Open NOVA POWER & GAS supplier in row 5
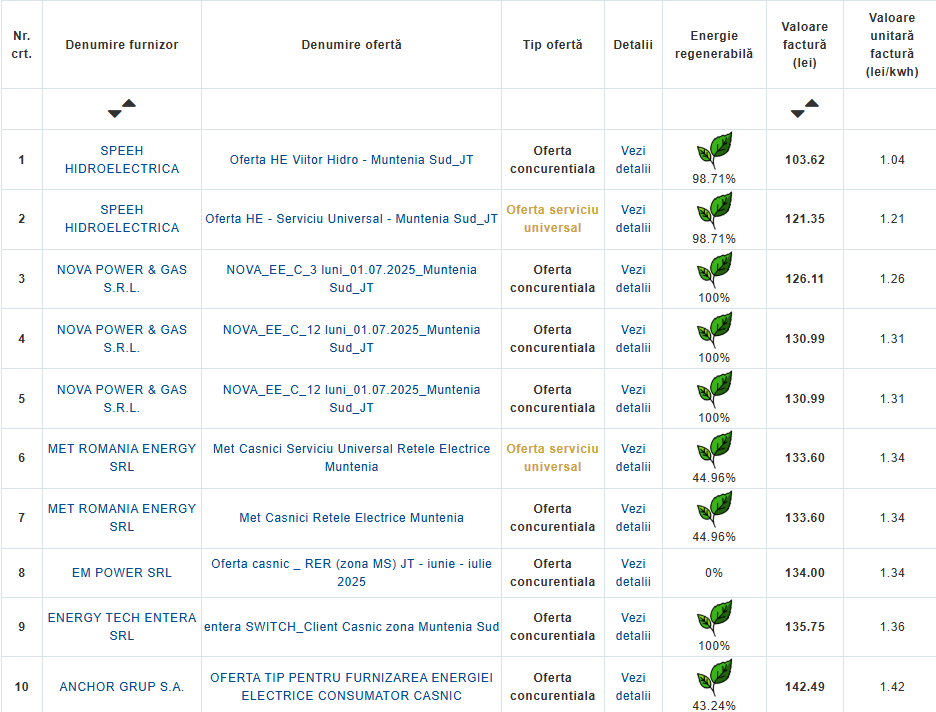Viewport: 936px width, 712px height. (122, 399)
